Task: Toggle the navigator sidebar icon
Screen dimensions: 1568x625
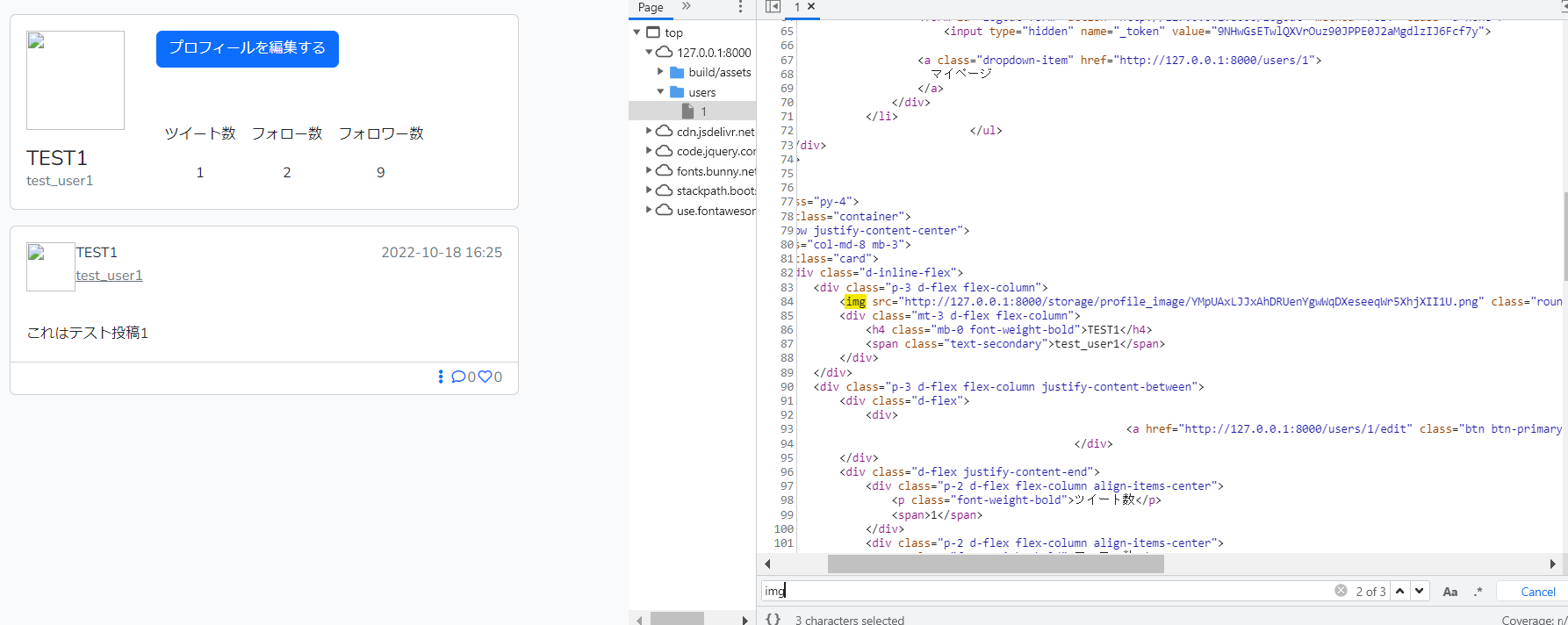Action: click(x=773, y=6)
